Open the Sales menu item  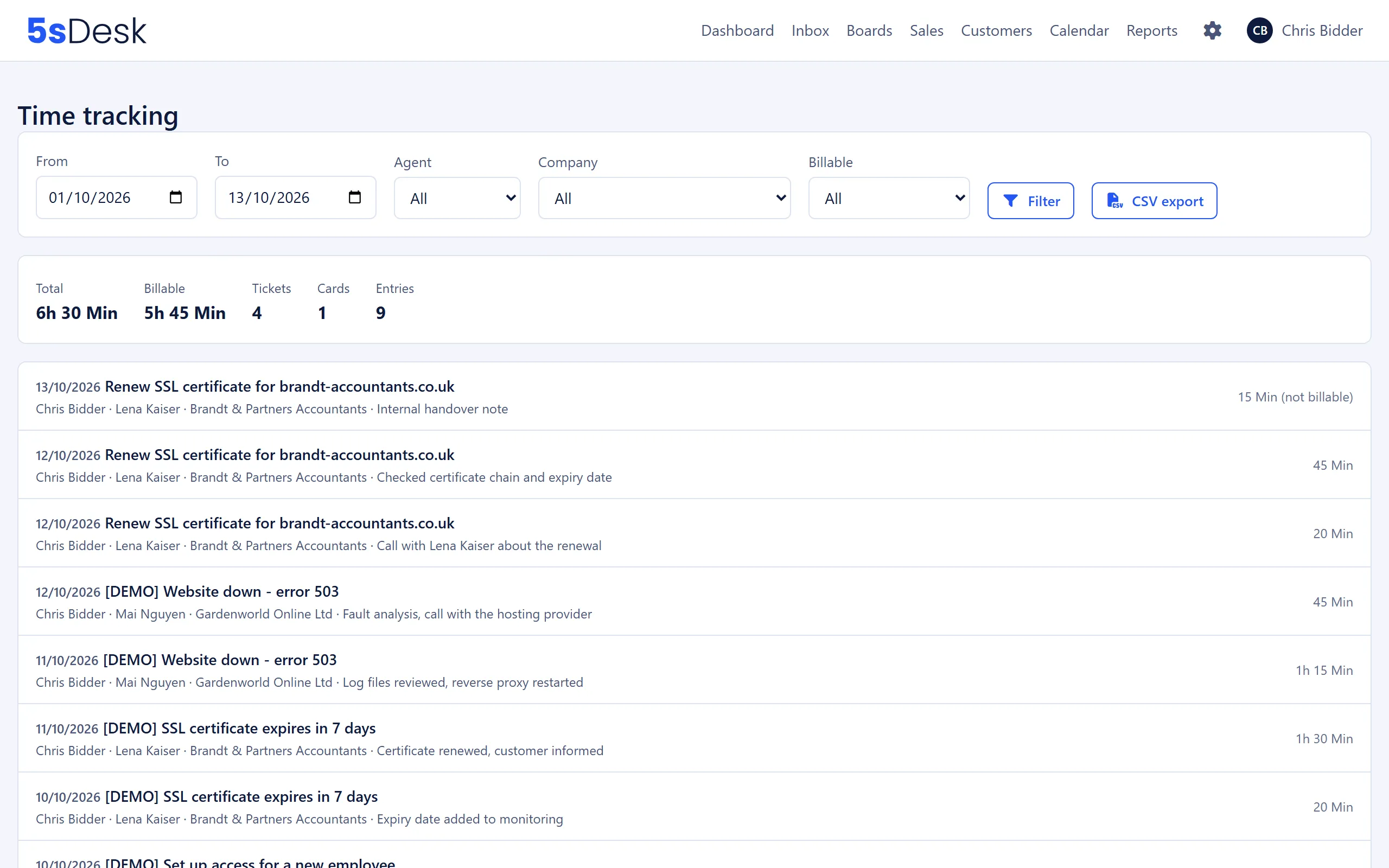coord(926,30)
